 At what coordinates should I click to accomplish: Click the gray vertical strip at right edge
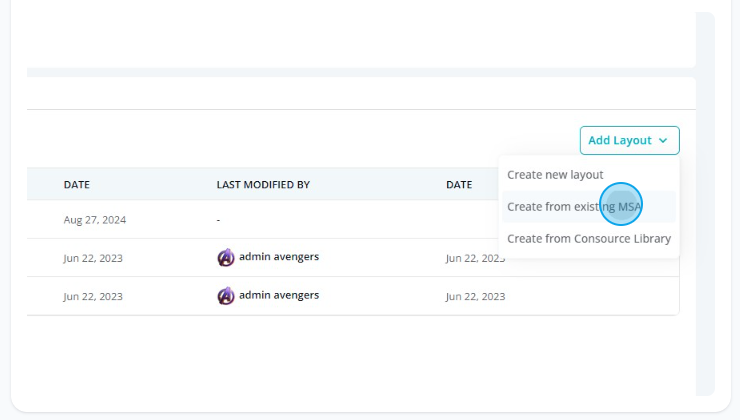coord(705,204)
